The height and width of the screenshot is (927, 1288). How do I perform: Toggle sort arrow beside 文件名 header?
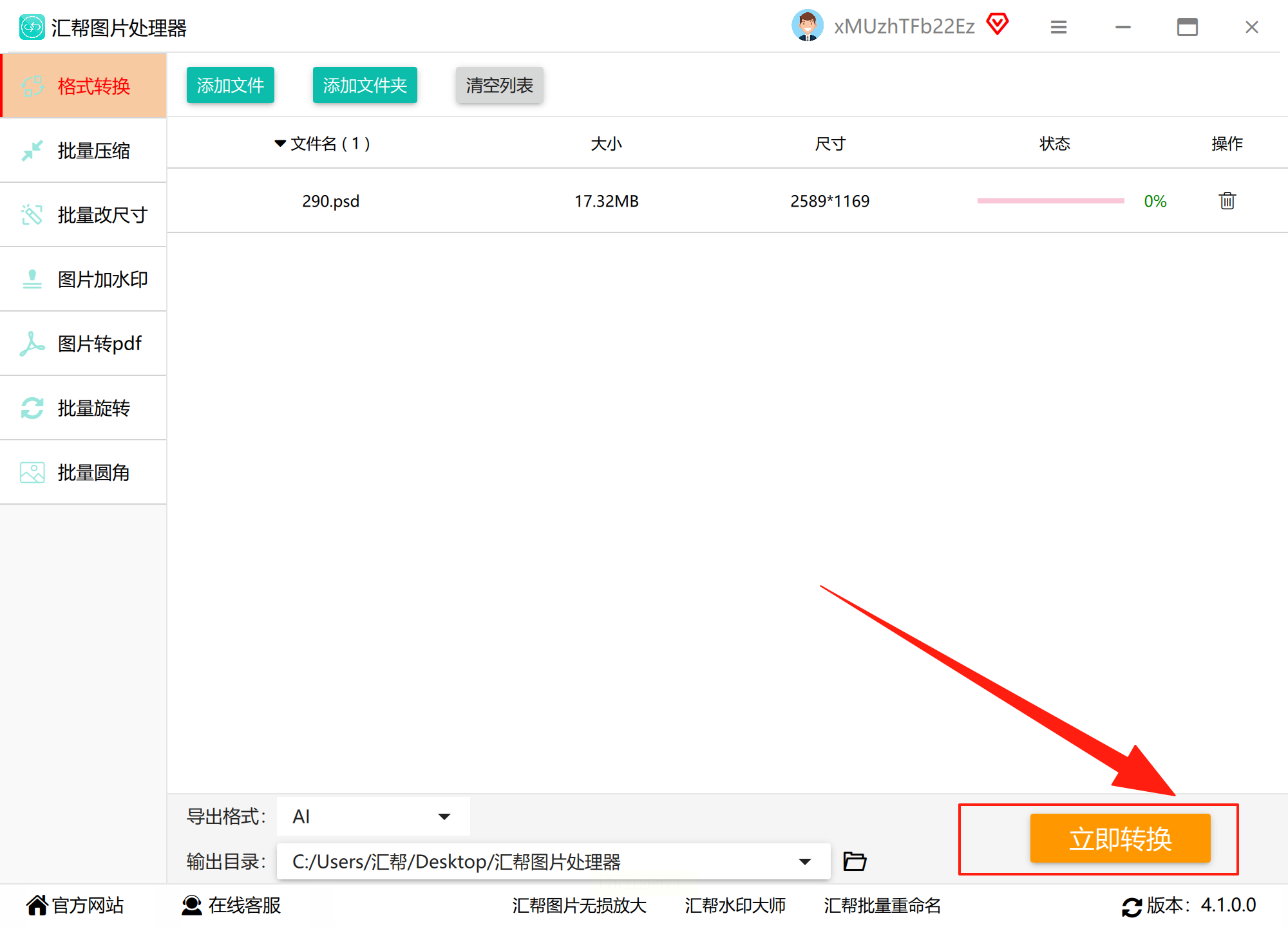280,143
